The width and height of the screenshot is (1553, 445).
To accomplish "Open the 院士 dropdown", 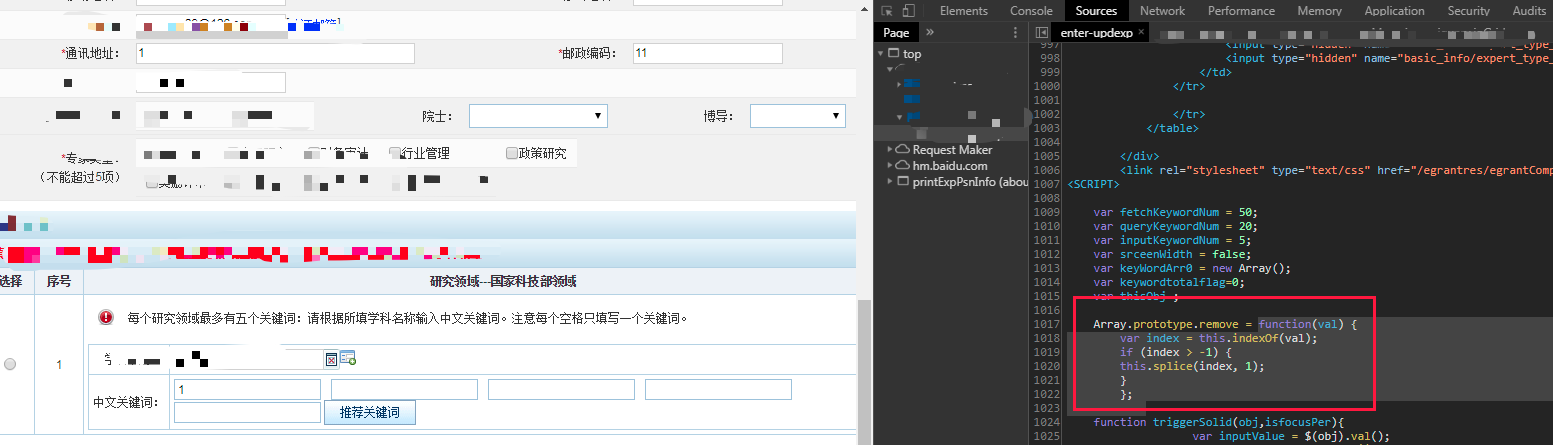I will click(x=538, y=117).
